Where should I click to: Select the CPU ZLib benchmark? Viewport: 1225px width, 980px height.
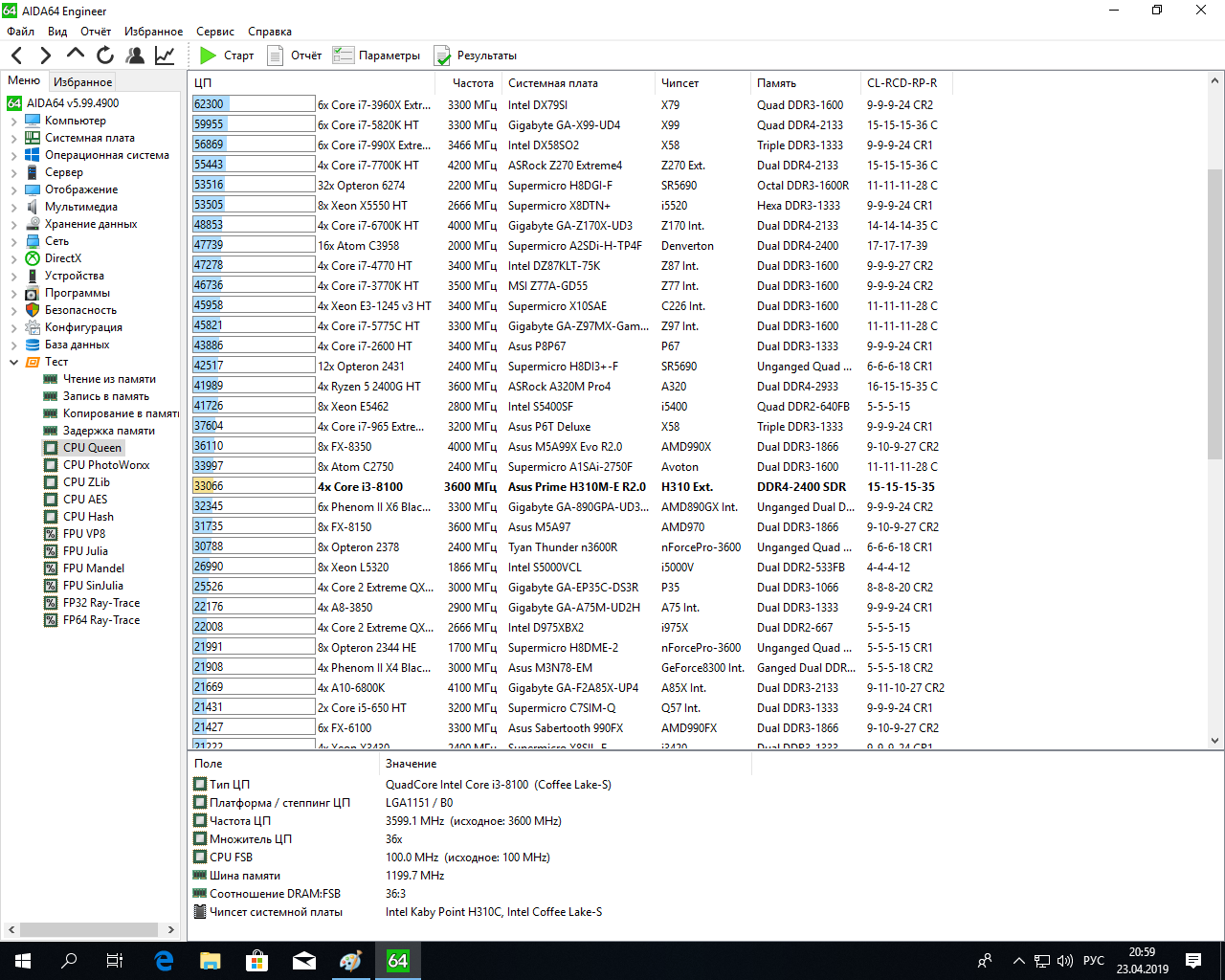86,482
